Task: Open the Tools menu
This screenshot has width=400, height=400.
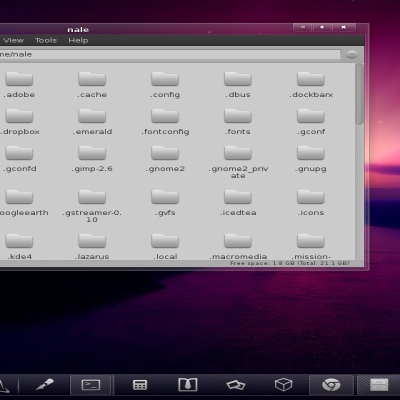Action: tap(46, 40)
